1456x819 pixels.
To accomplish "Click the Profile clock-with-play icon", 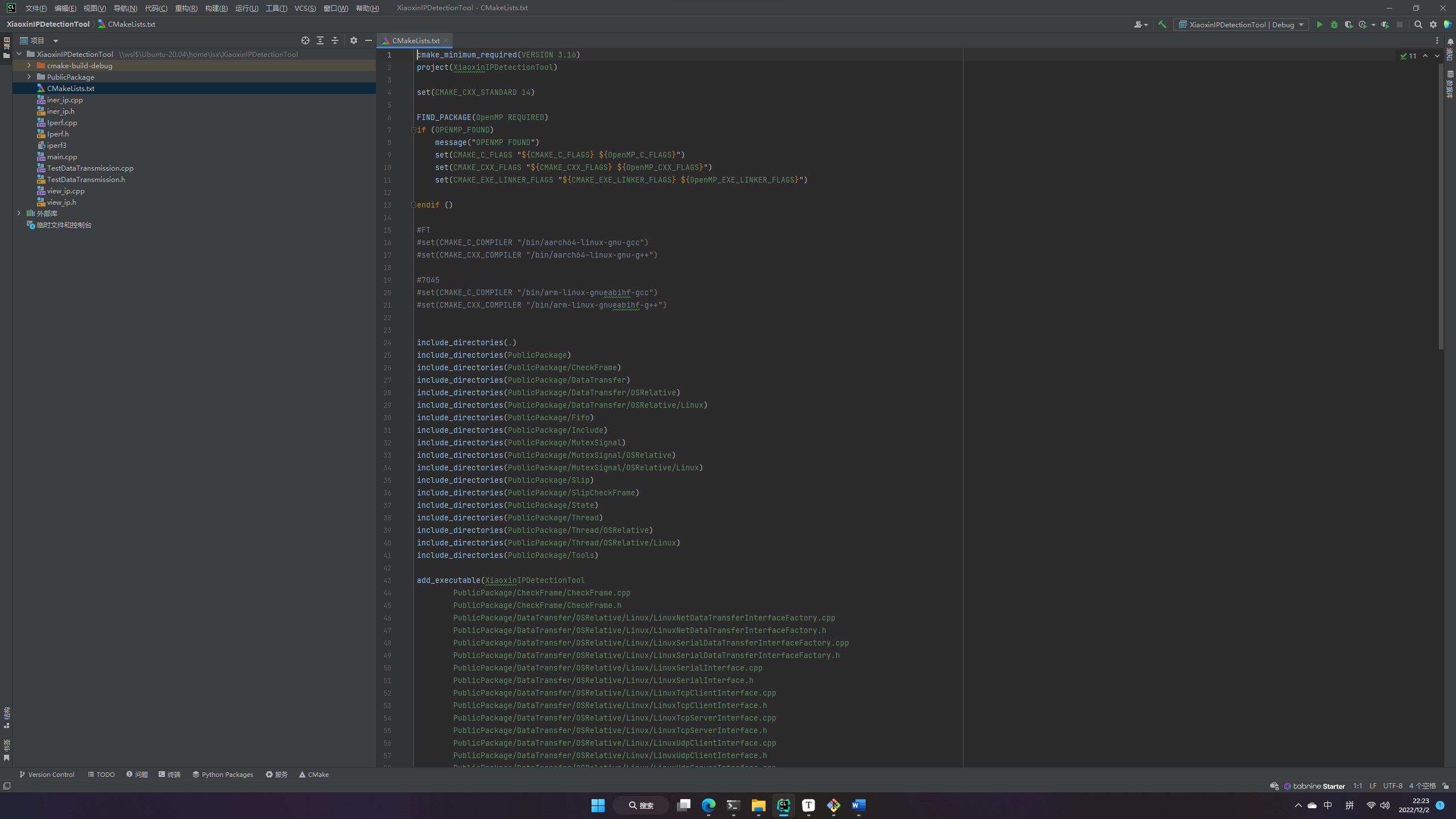I will tap(1363, 24).
